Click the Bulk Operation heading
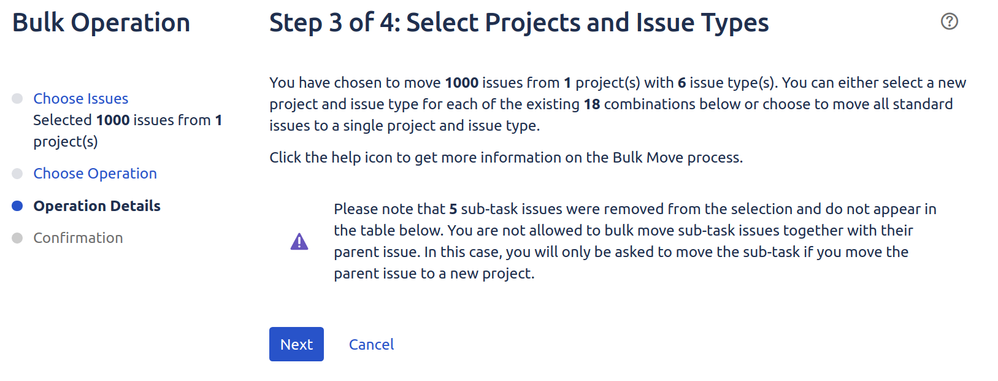Viewport: 998px width, 381px height. tap(101, 24)
